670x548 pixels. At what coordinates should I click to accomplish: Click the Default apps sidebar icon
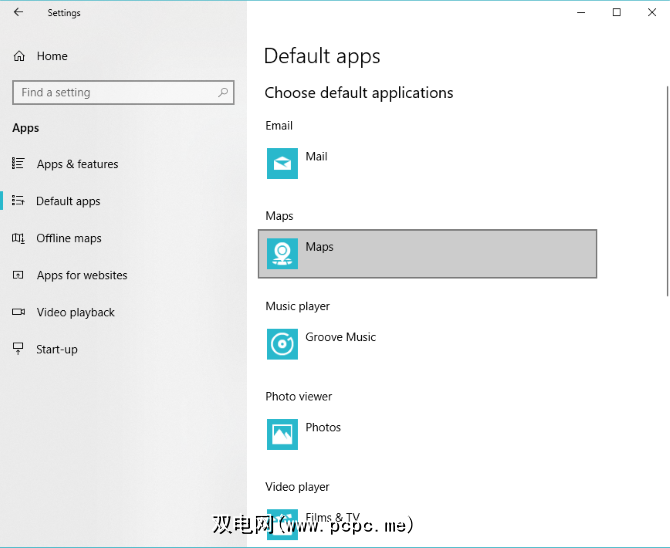[18, 200]
